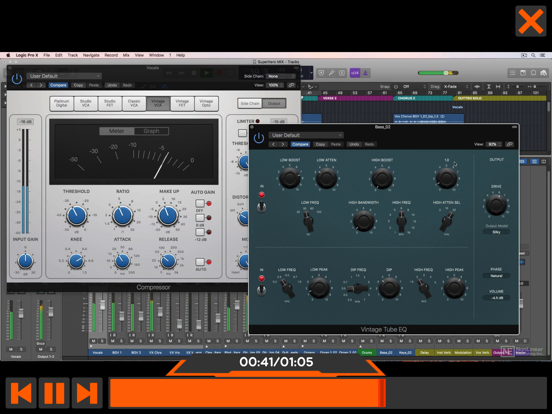This screenshot has height=414, width=552.
Task: Close the video player with the orange X
Action: point(531,21)
